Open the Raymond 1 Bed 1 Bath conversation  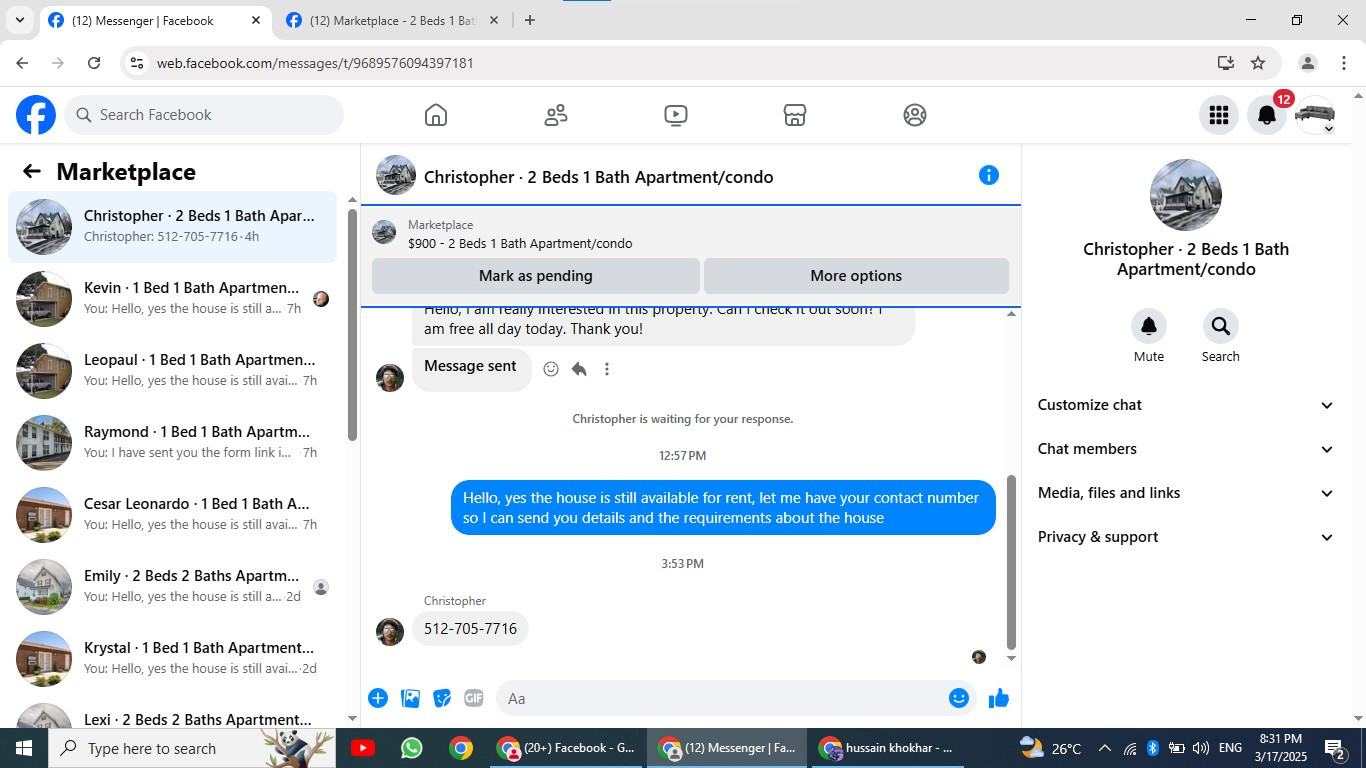(x=172, y=443)
